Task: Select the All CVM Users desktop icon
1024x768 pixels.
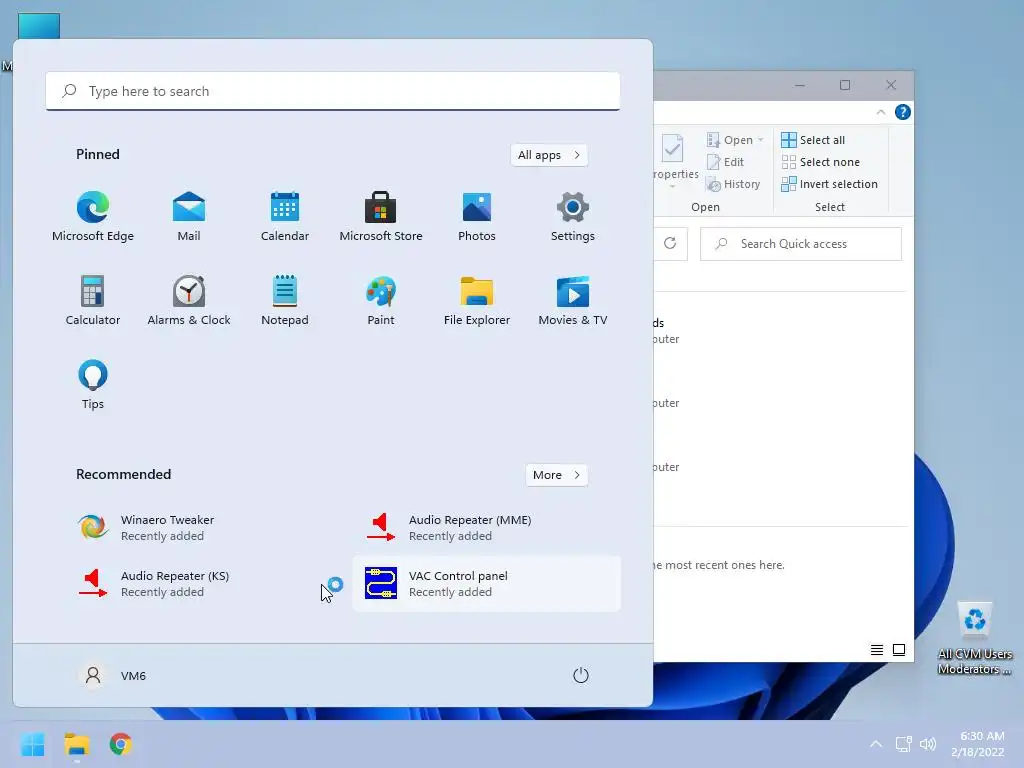Action: (x=974, y=638)
